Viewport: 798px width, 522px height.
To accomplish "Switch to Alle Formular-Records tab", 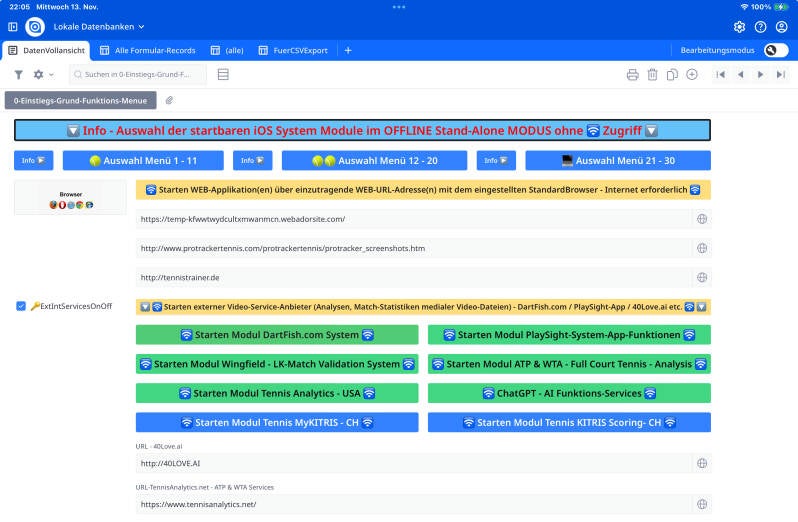I will pos(147,50).
